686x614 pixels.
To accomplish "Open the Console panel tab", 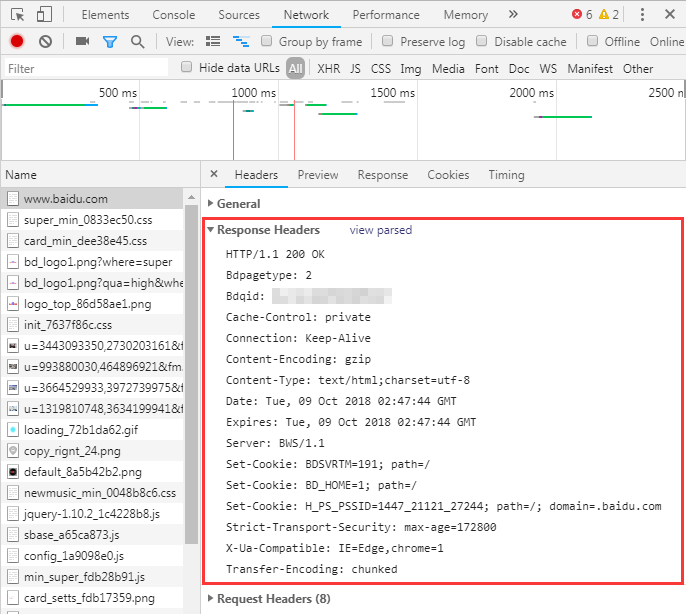I will (174, 15).
